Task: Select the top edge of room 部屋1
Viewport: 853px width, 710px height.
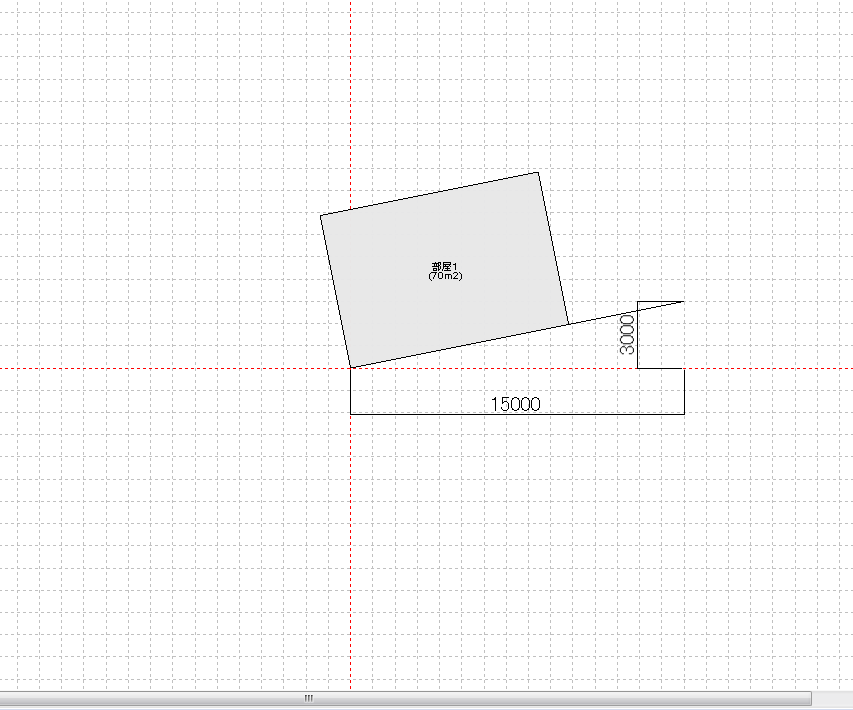Action: [430, 194]
